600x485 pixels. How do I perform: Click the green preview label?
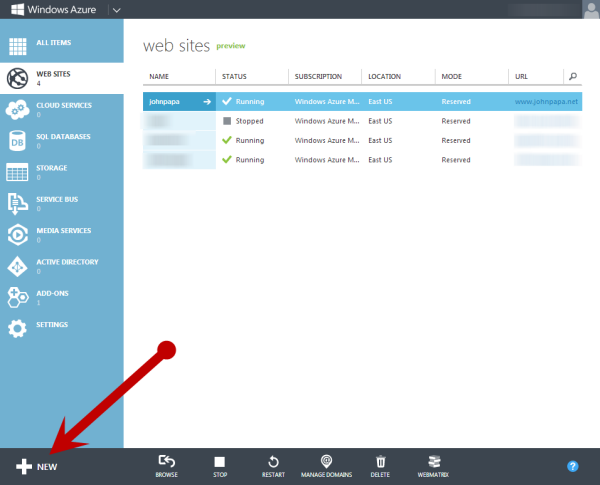tap(231, 46)
